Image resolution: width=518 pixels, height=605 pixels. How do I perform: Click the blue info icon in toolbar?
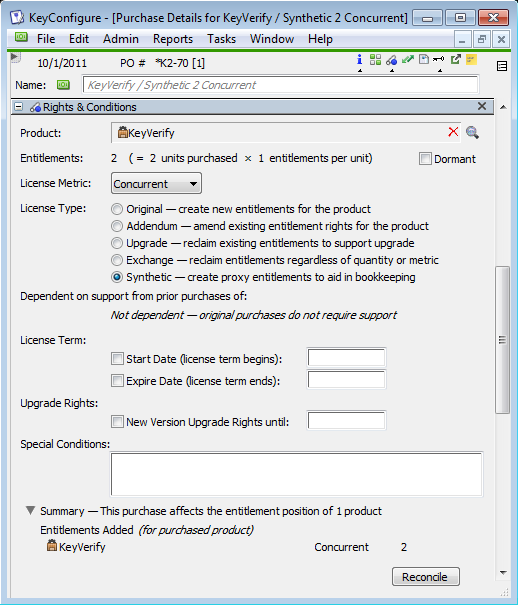click(x=359, y=60)
